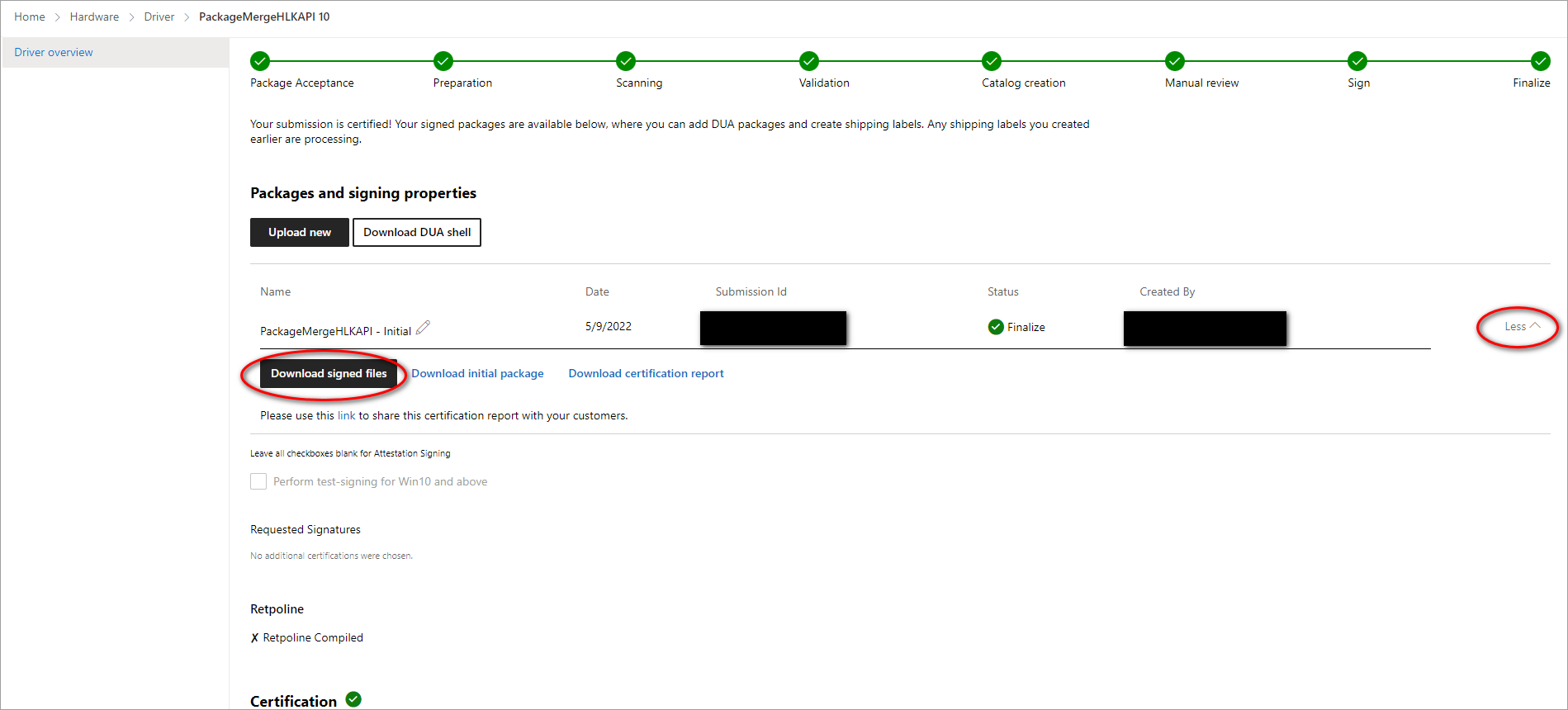The image size is (1568, 710).
Task: Click the Preparation step checkmark icon
Action: pos(443,61)
